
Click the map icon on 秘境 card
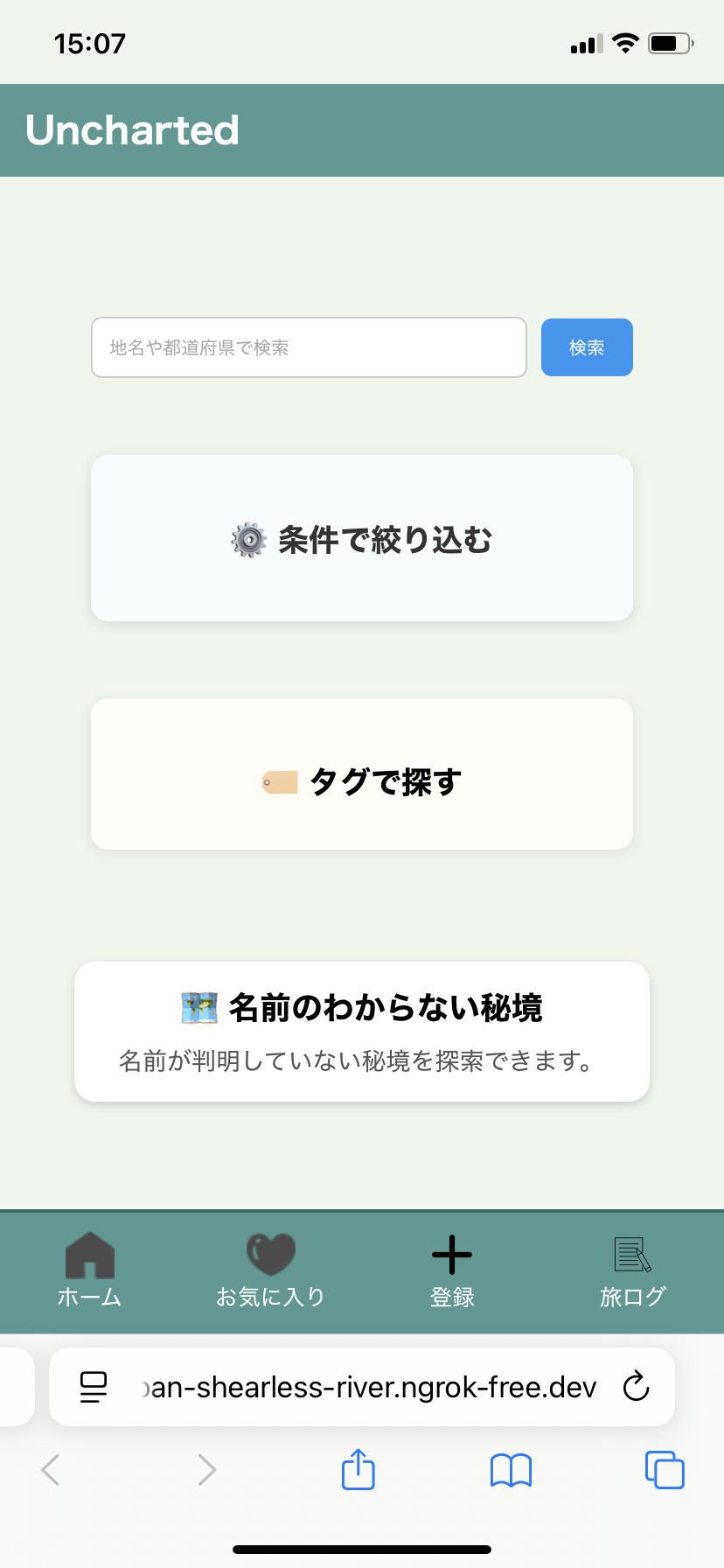click(x=199, y=1008)
